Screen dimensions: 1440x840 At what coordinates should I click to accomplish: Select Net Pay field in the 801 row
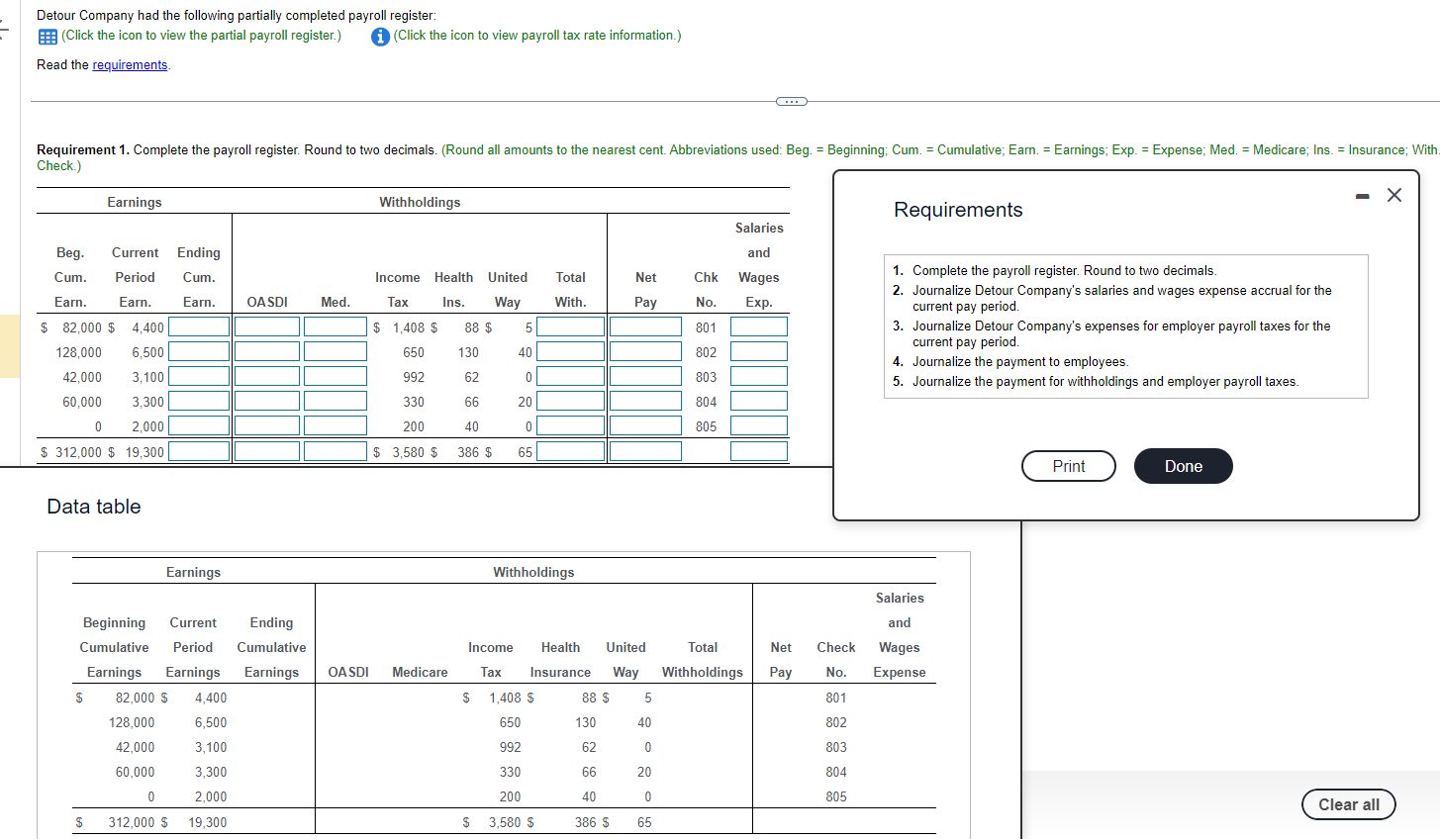click(645, 327)
